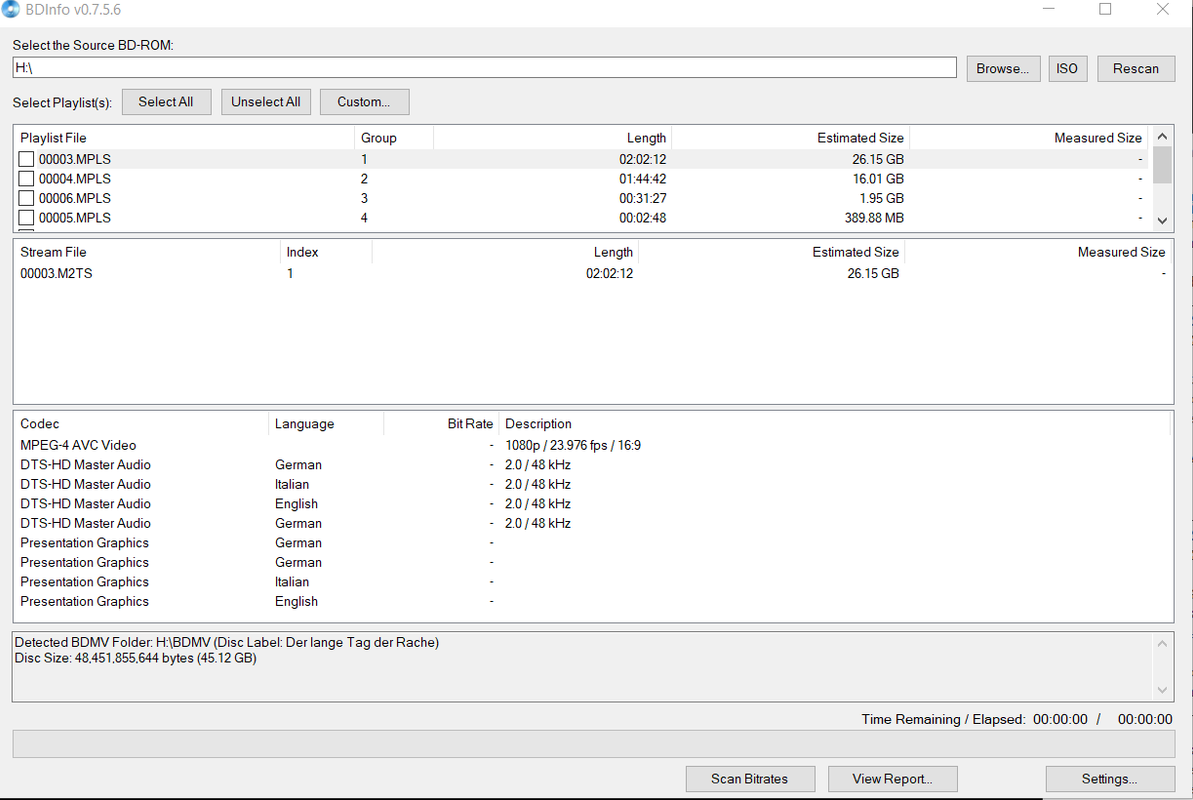The height and width of the screenshot is (800, 1193).
Task: Close the BDInfo window
Action: point(1163,9)
